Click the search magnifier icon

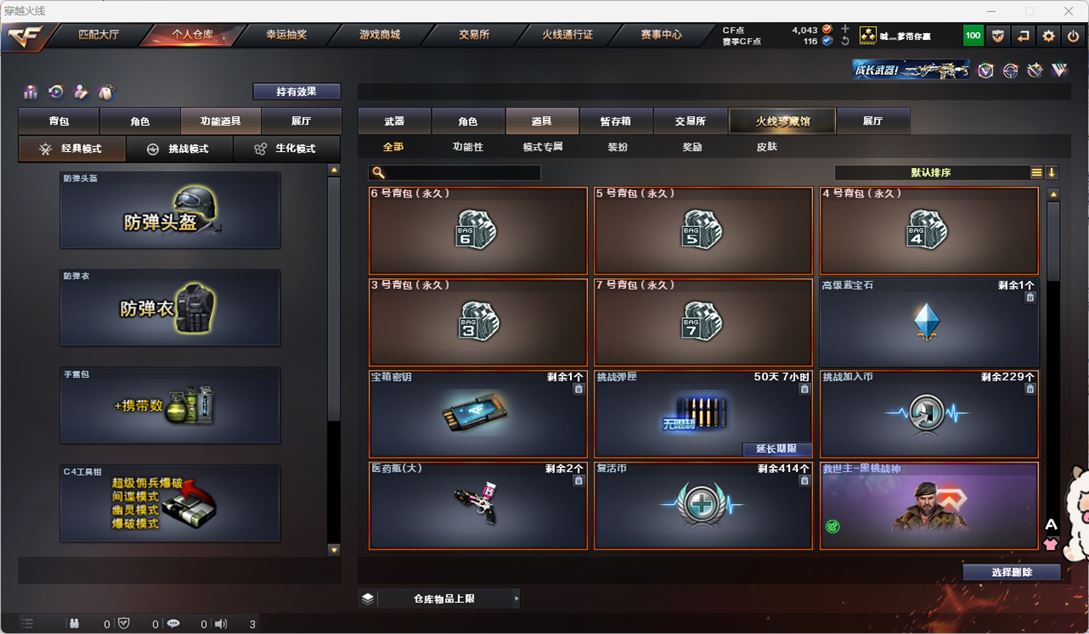(x=378, y=172)
